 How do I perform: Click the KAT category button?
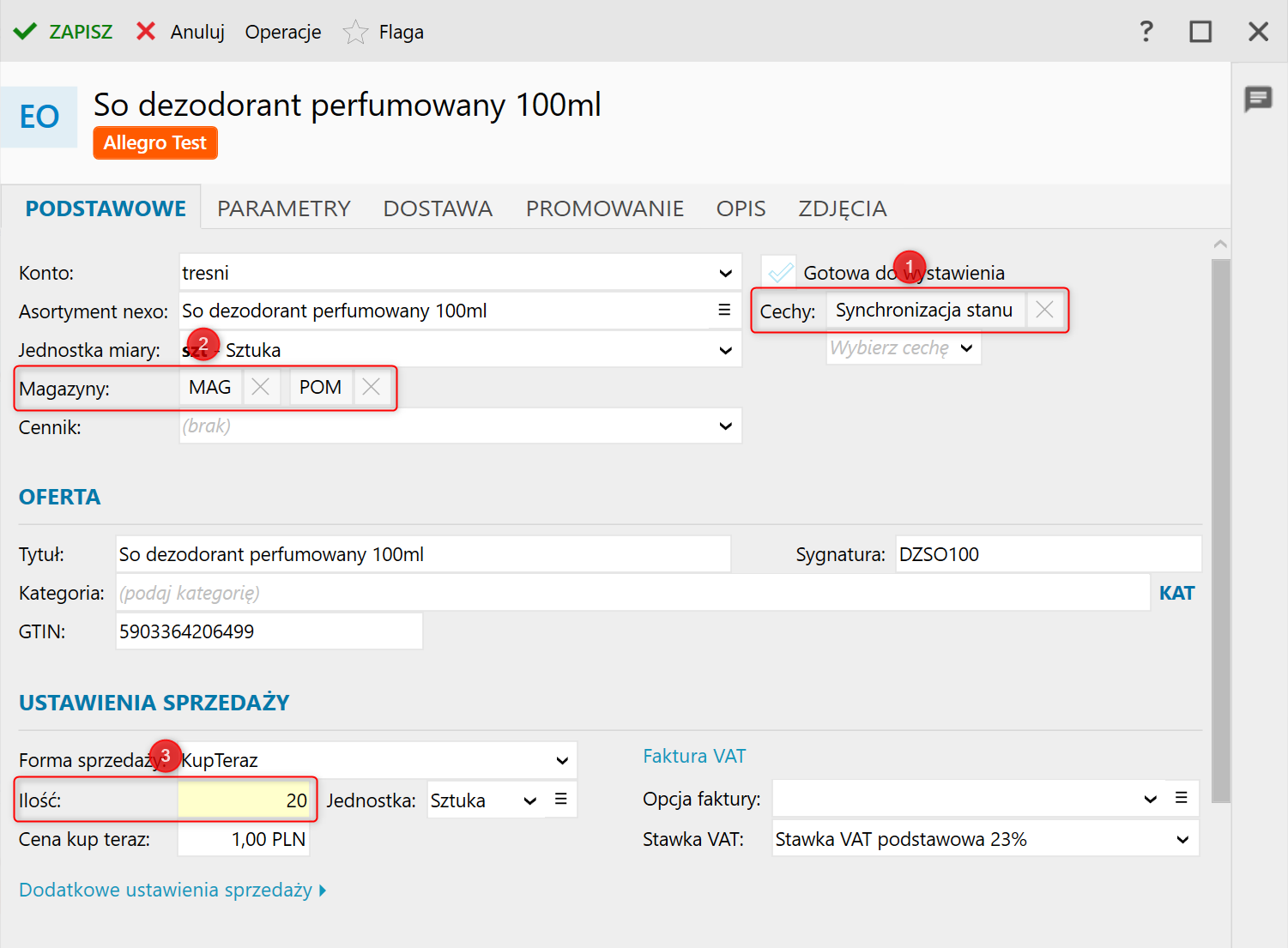(x=1176, y=594)
